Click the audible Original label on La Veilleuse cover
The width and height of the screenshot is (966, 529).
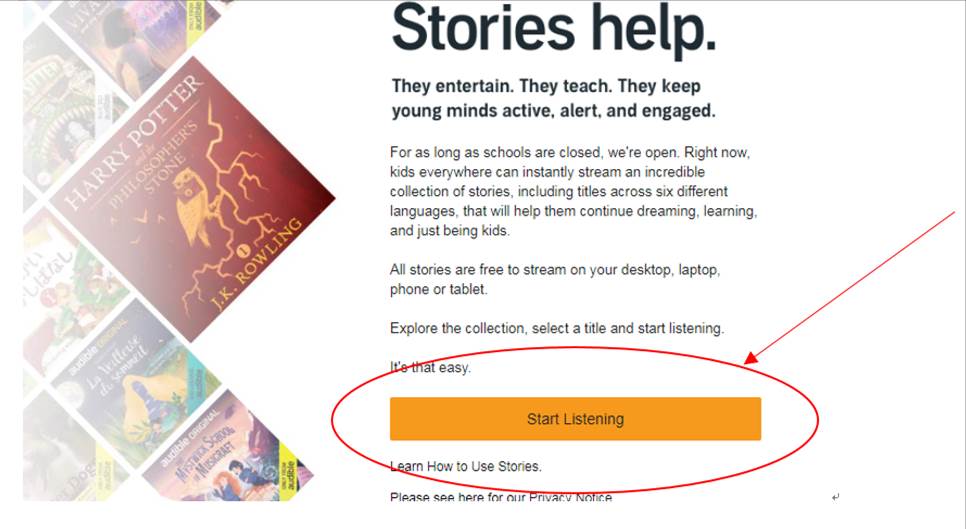(x=99, y=347)
